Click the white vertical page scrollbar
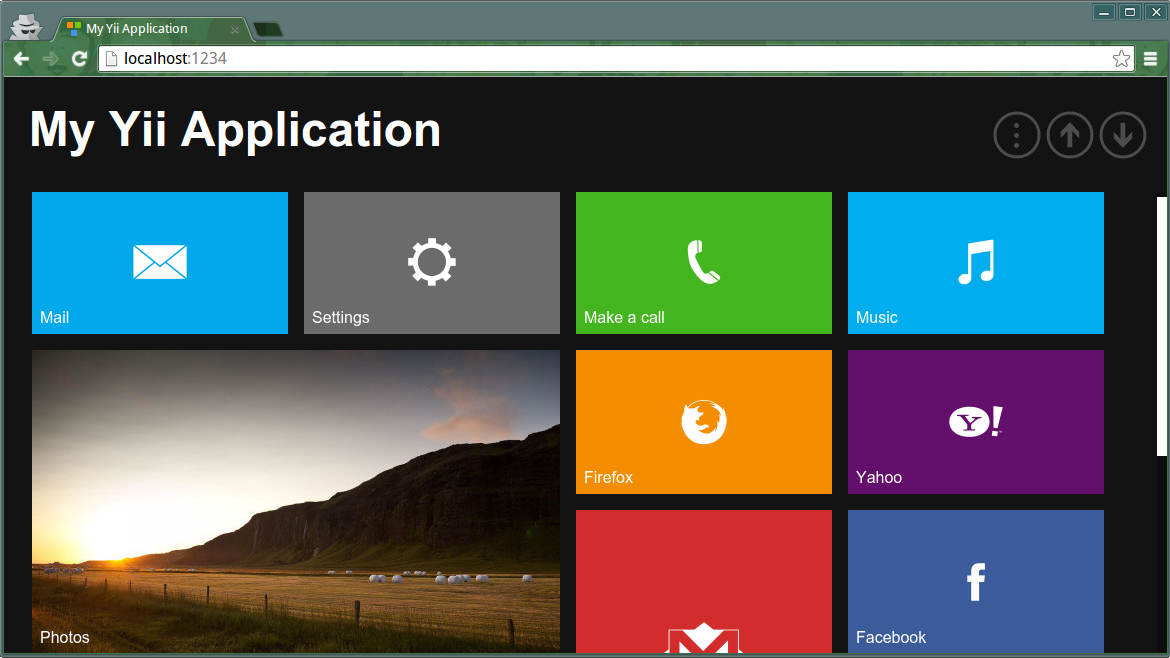The width and height of the screenshot is (1170, 658). click(x=1162, y=325)
